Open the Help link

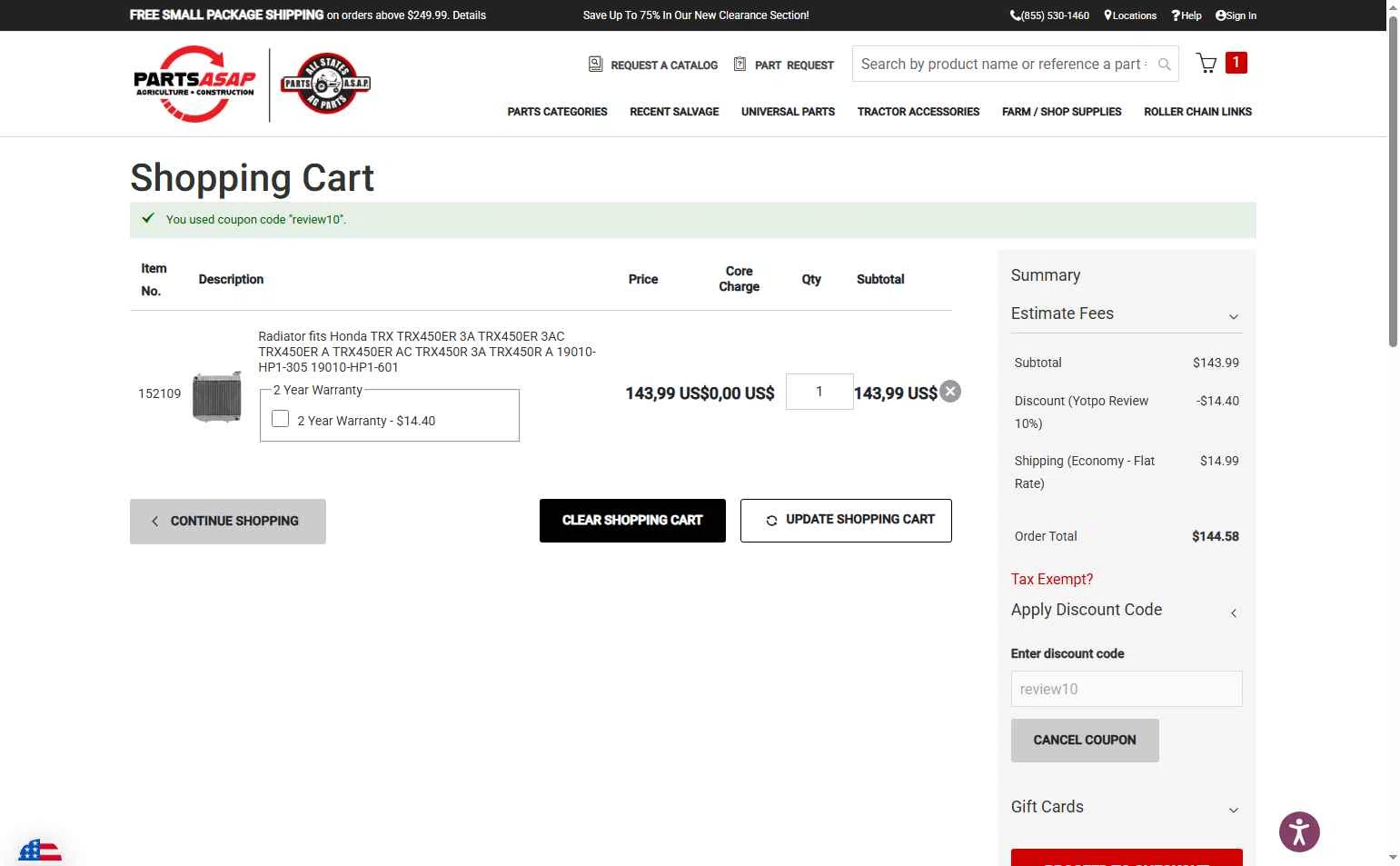(1187, 15)
